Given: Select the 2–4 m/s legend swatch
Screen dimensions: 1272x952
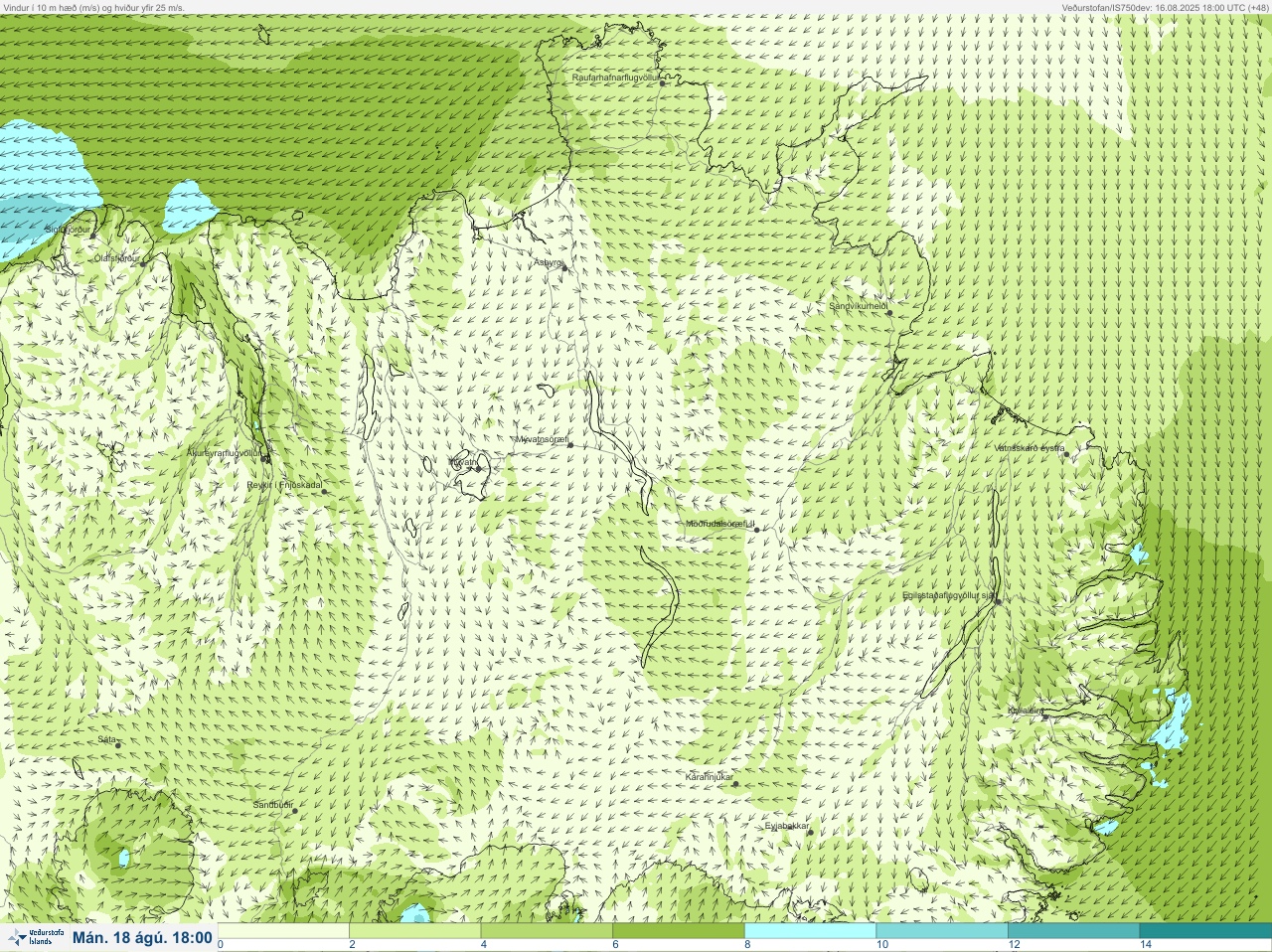Looking at the screenshot, I should 415,931.
